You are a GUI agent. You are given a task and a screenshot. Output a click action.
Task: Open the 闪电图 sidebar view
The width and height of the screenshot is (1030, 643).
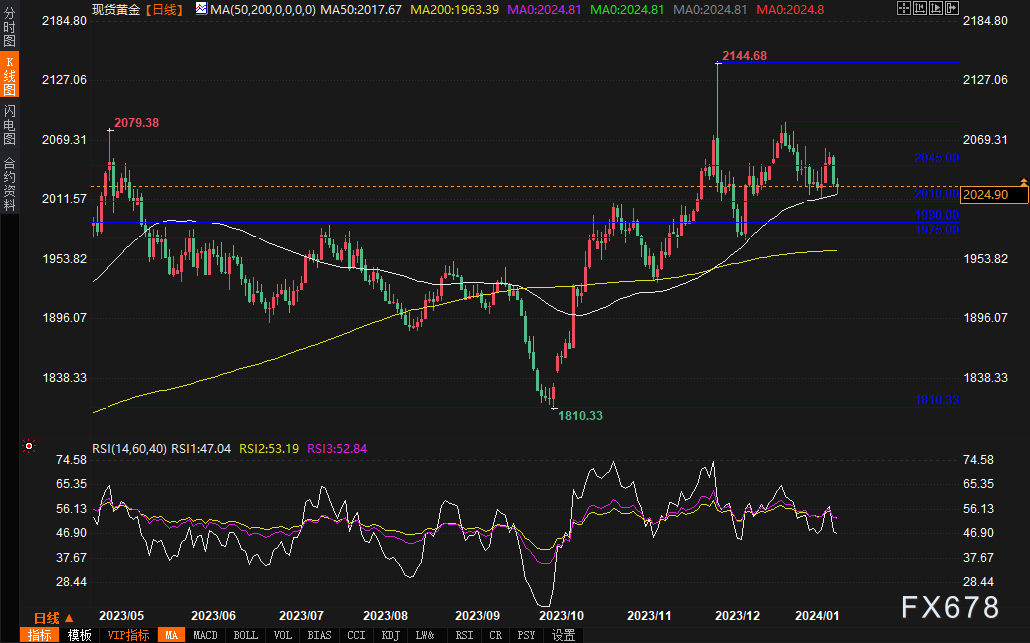(x=9, y=124)
